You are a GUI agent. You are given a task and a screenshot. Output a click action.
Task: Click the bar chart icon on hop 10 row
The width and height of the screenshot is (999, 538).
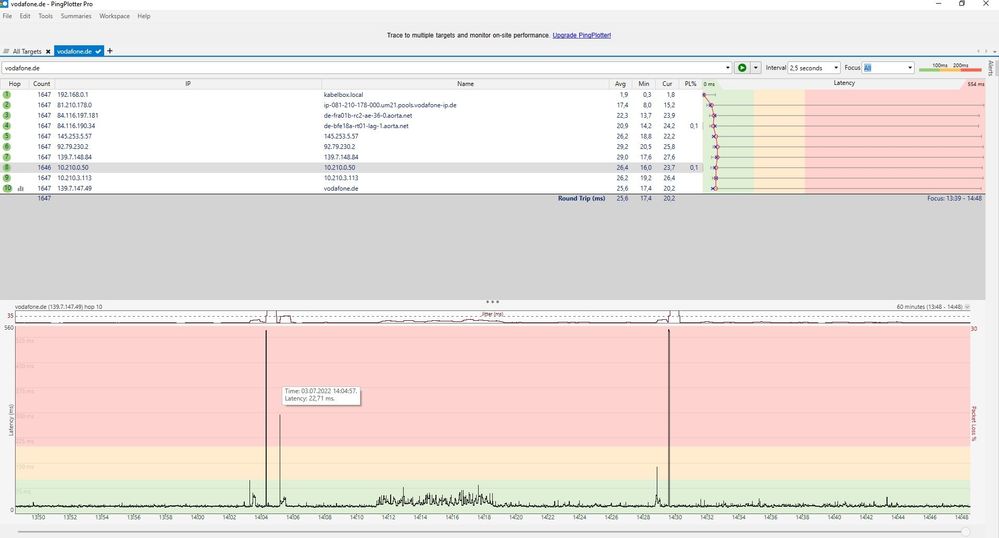(x=21, y=189)
